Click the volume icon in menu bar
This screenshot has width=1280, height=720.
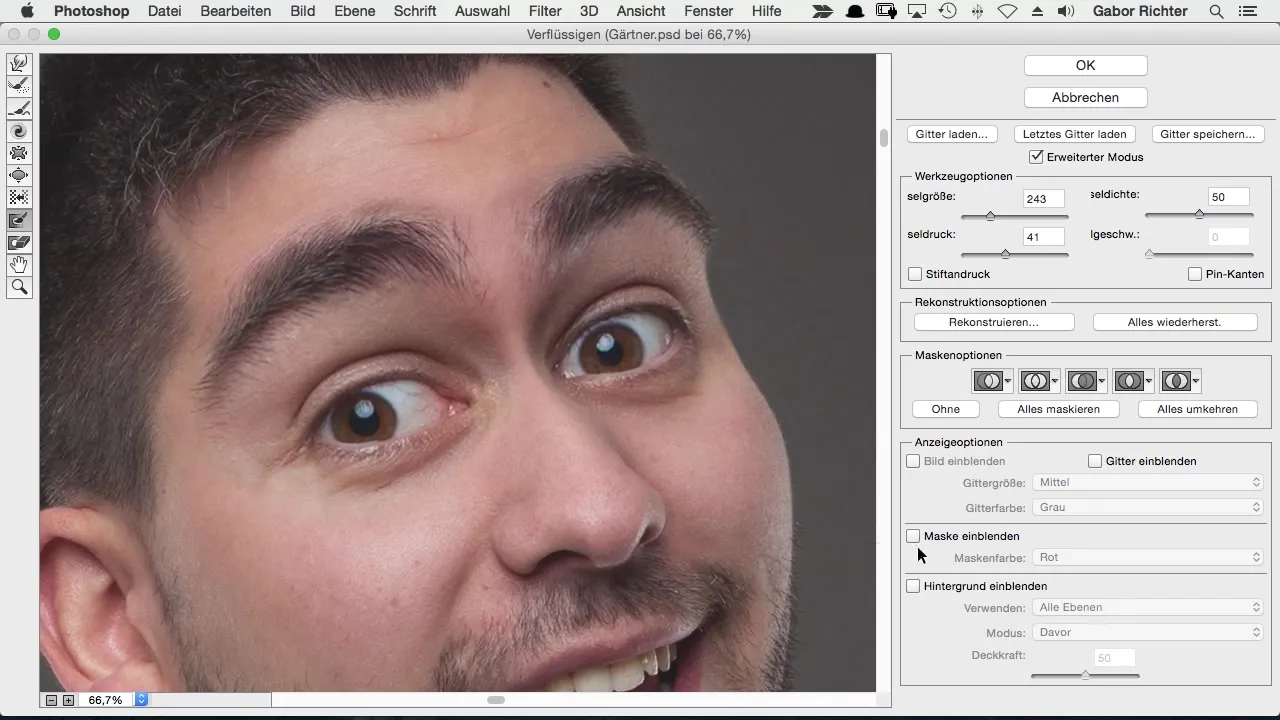click(1066, 12)
